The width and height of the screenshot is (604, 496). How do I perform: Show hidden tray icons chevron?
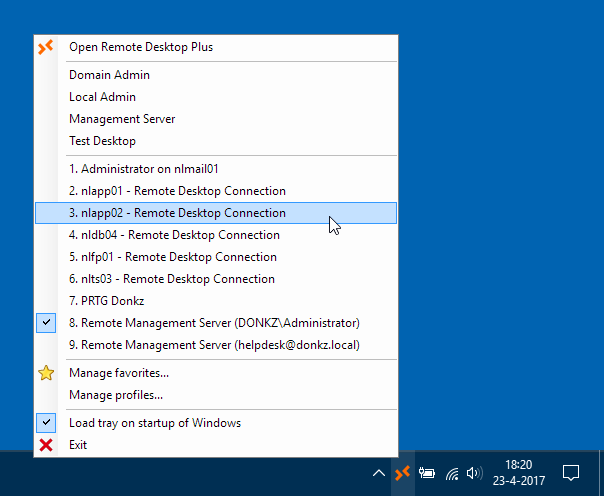pos(379,473)
